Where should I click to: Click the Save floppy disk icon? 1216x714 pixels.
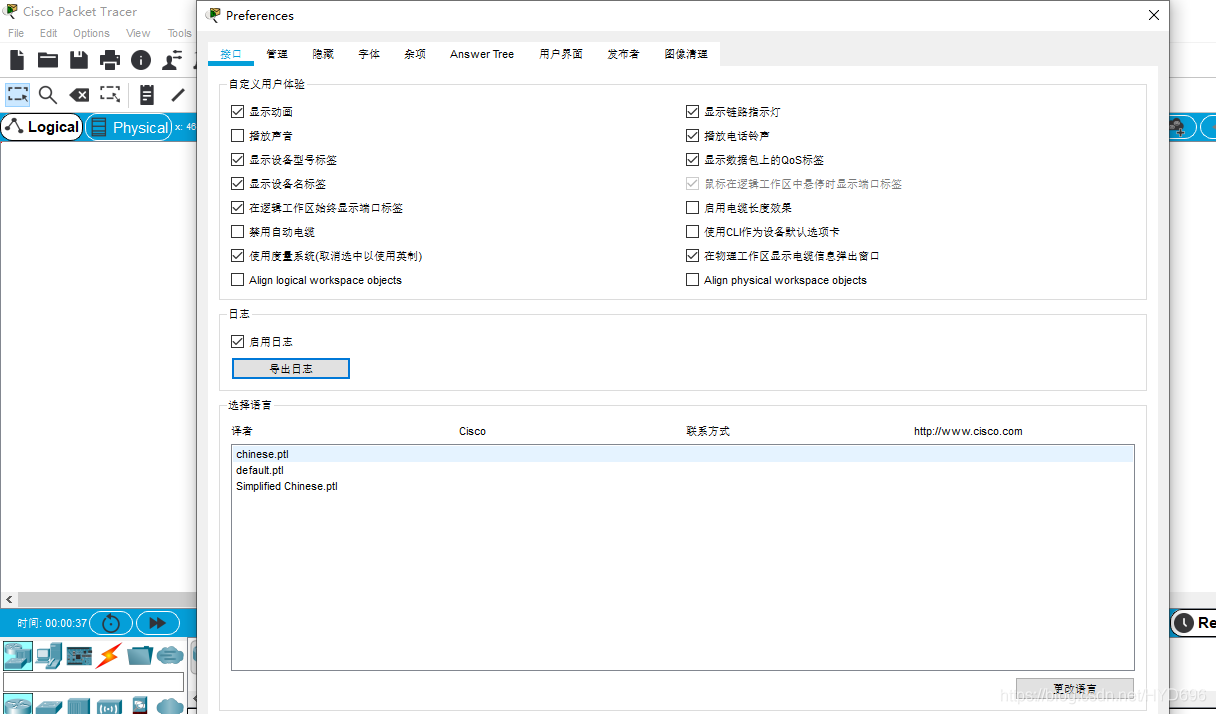[x=79, y=60]
